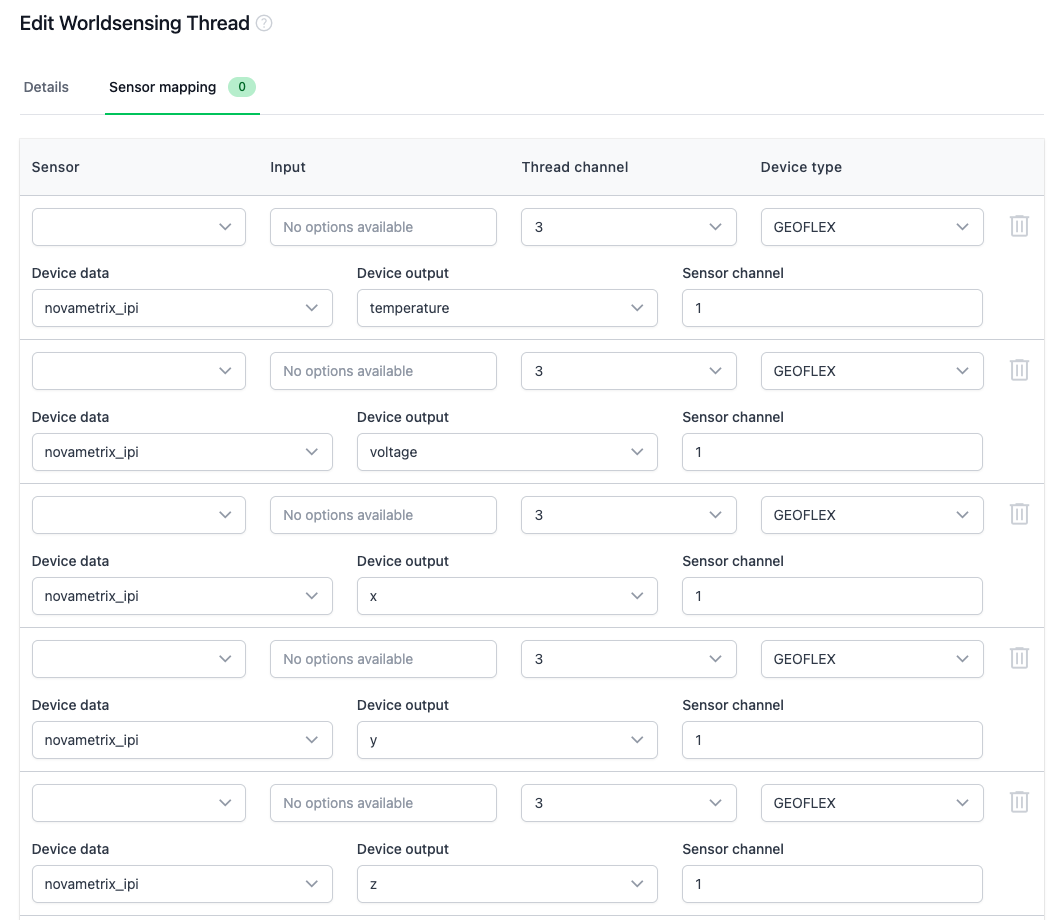Switch to the Details tab
This screenshot has height=920, width=1059.
[x=46, y=87]
